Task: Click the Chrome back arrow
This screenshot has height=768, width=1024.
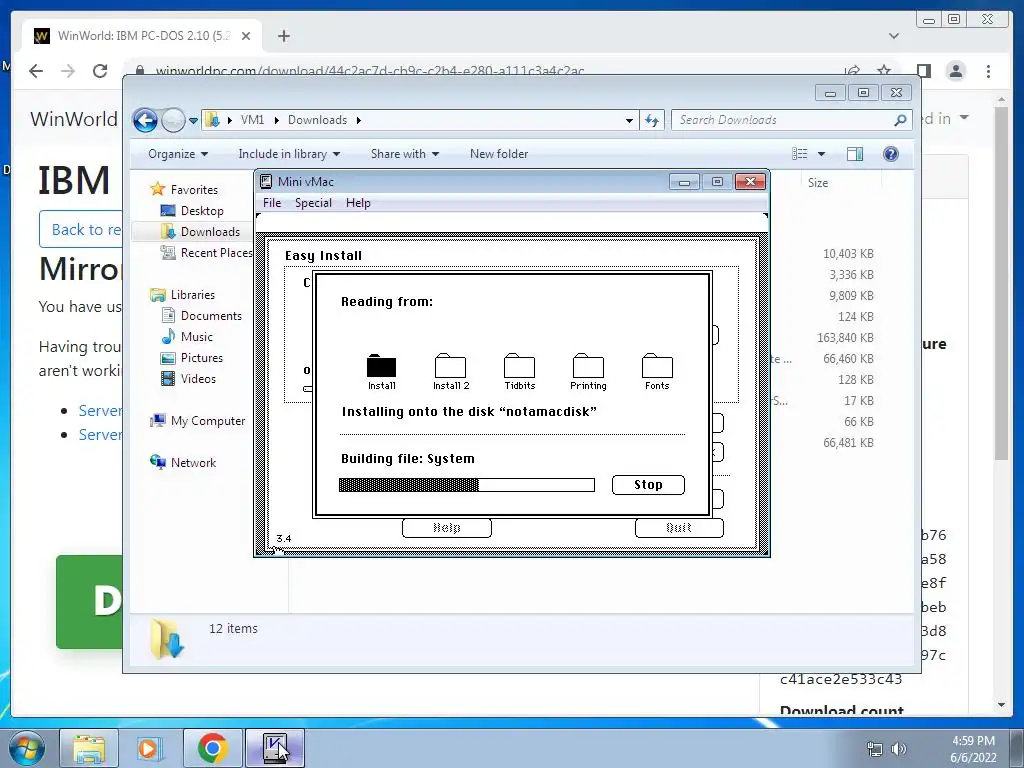Action: (x=36, y=71)
